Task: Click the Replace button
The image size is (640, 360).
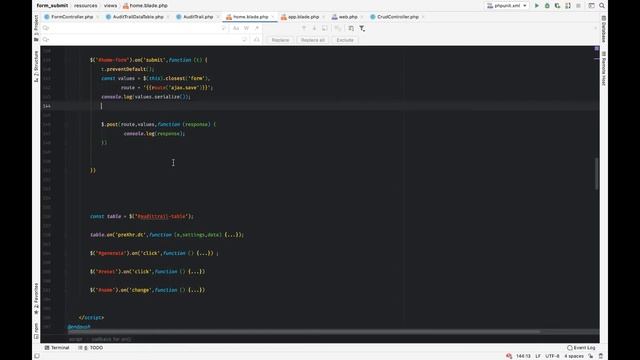Action: pos(280,40)
